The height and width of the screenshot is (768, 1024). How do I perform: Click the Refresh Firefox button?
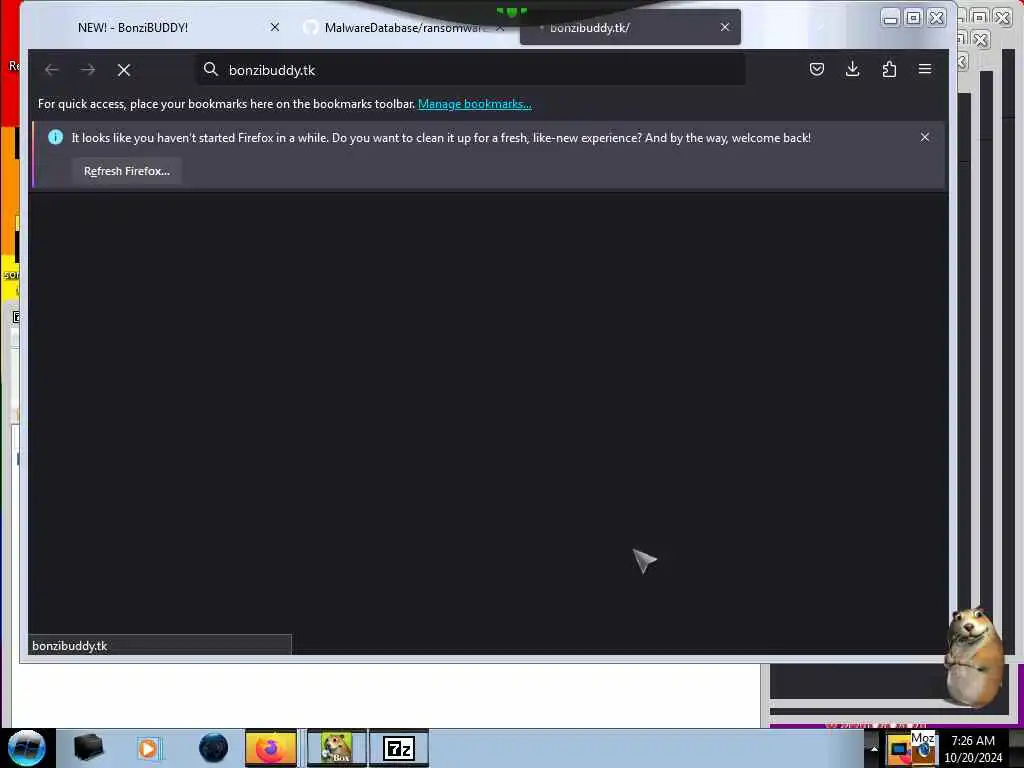127,171
